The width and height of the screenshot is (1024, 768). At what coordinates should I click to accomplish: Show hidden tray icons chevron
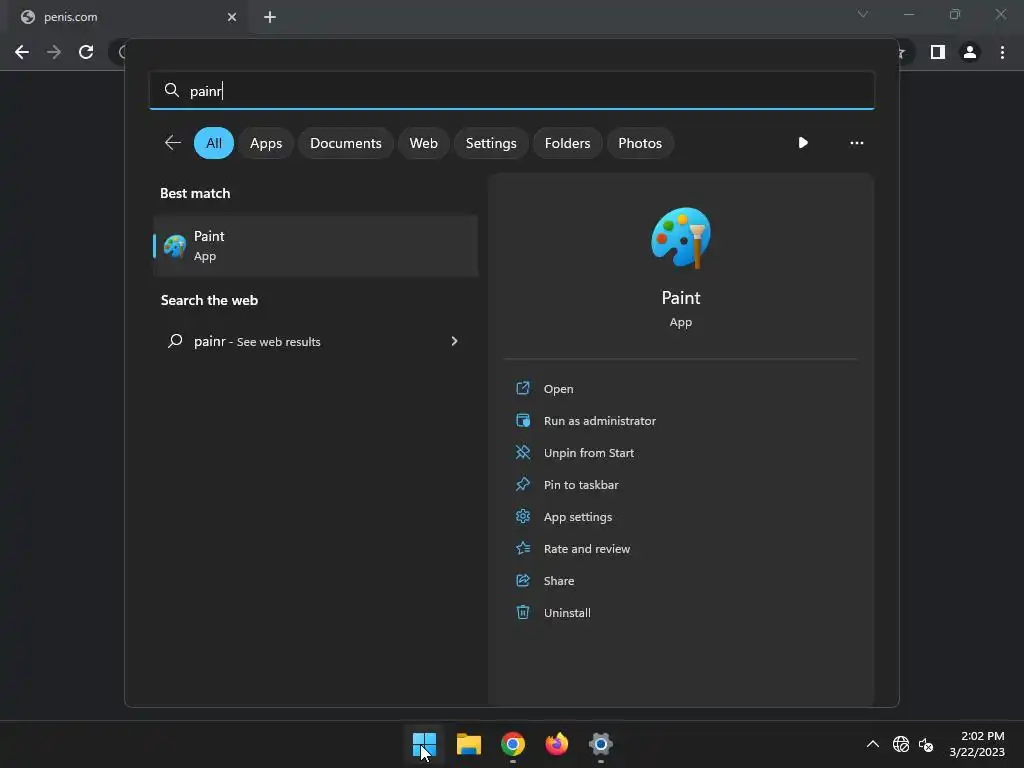click(x=872, y=744)
